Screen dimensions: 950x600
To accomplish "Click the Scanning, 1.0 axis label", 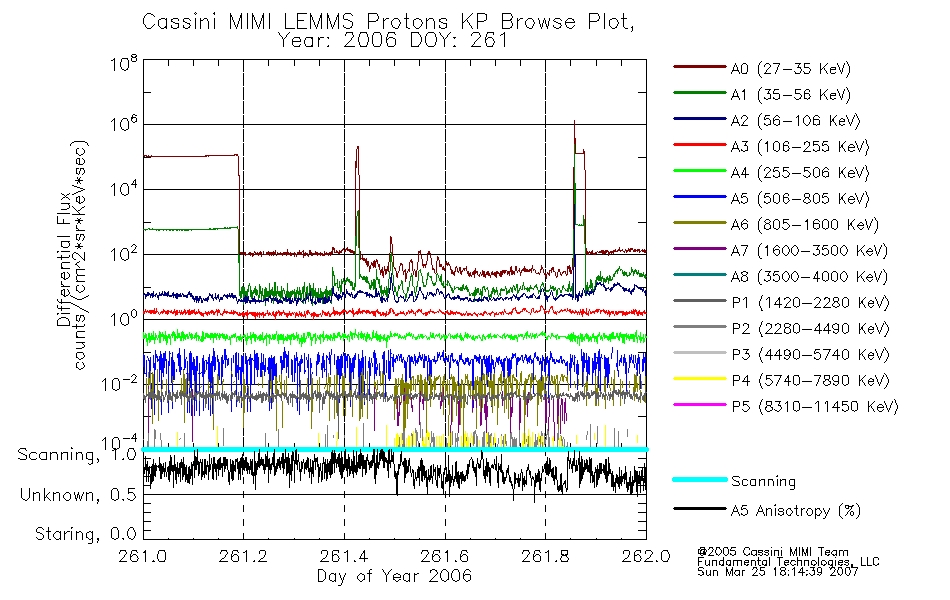I will click(x=77, y=455).
